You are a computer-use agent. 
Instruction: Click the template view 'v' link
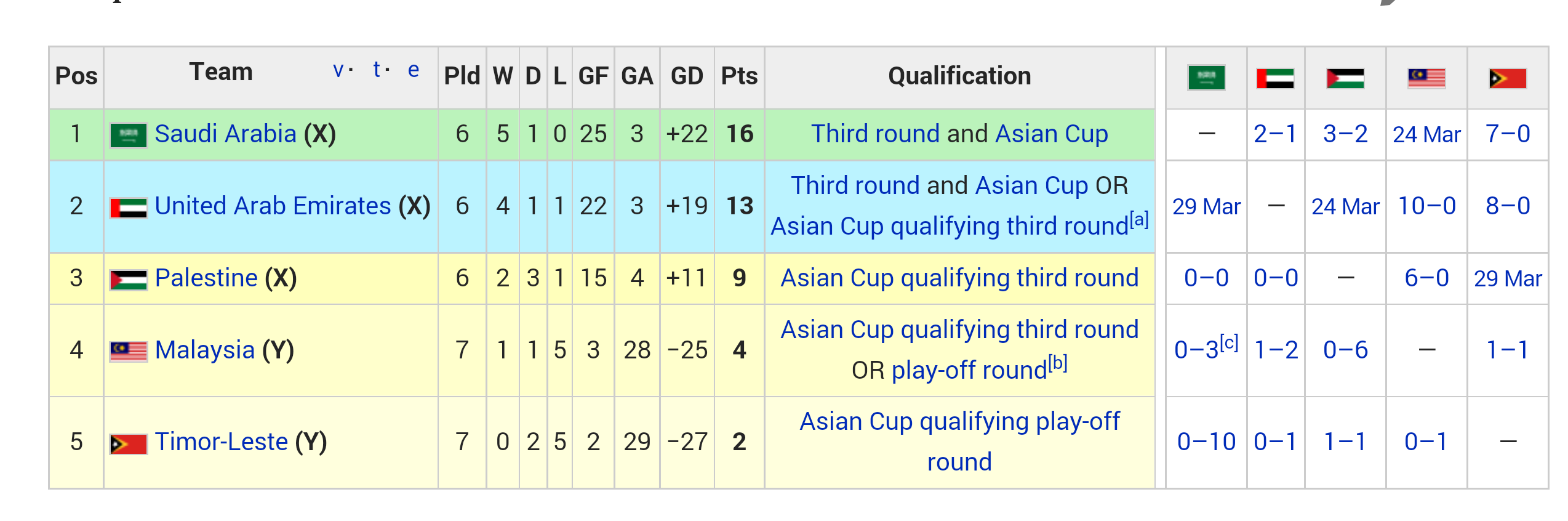tap(338, 70)
